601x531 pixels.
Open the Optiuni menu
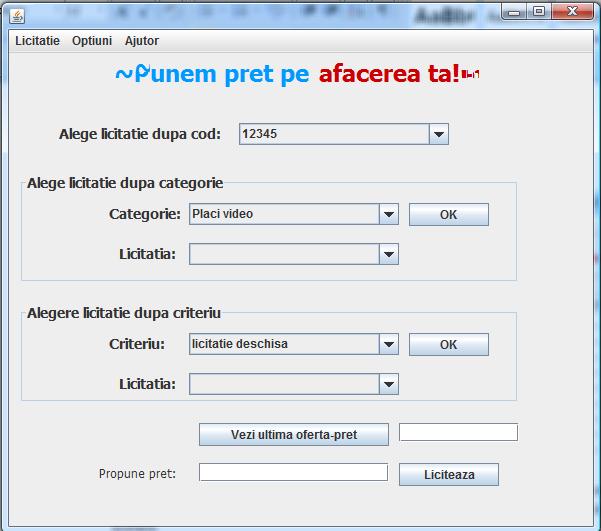[x=92, y=41]
